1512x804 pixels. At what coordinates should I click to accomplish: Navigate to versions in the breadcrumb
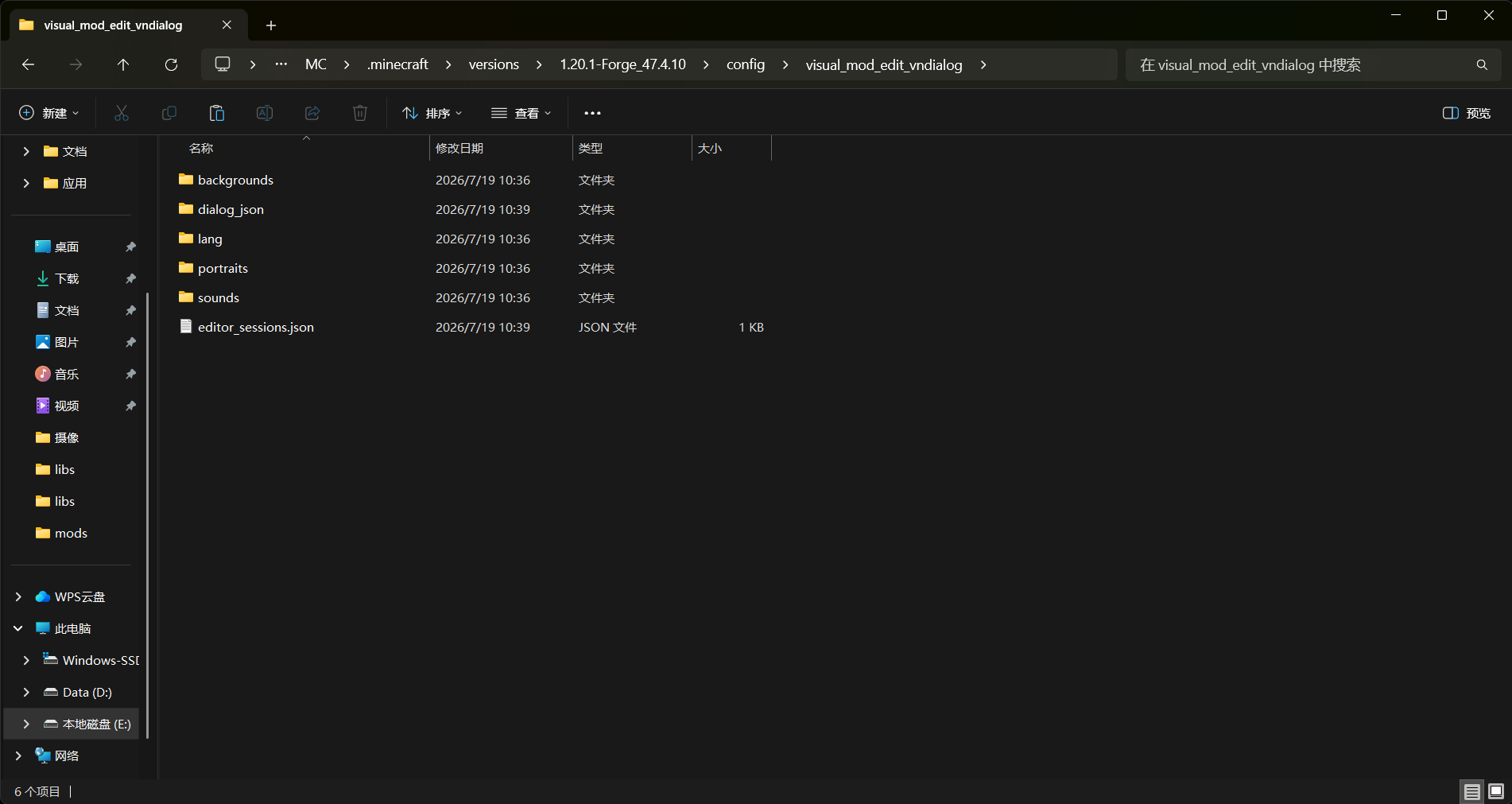pyautogui.click(x=494, y=64)
